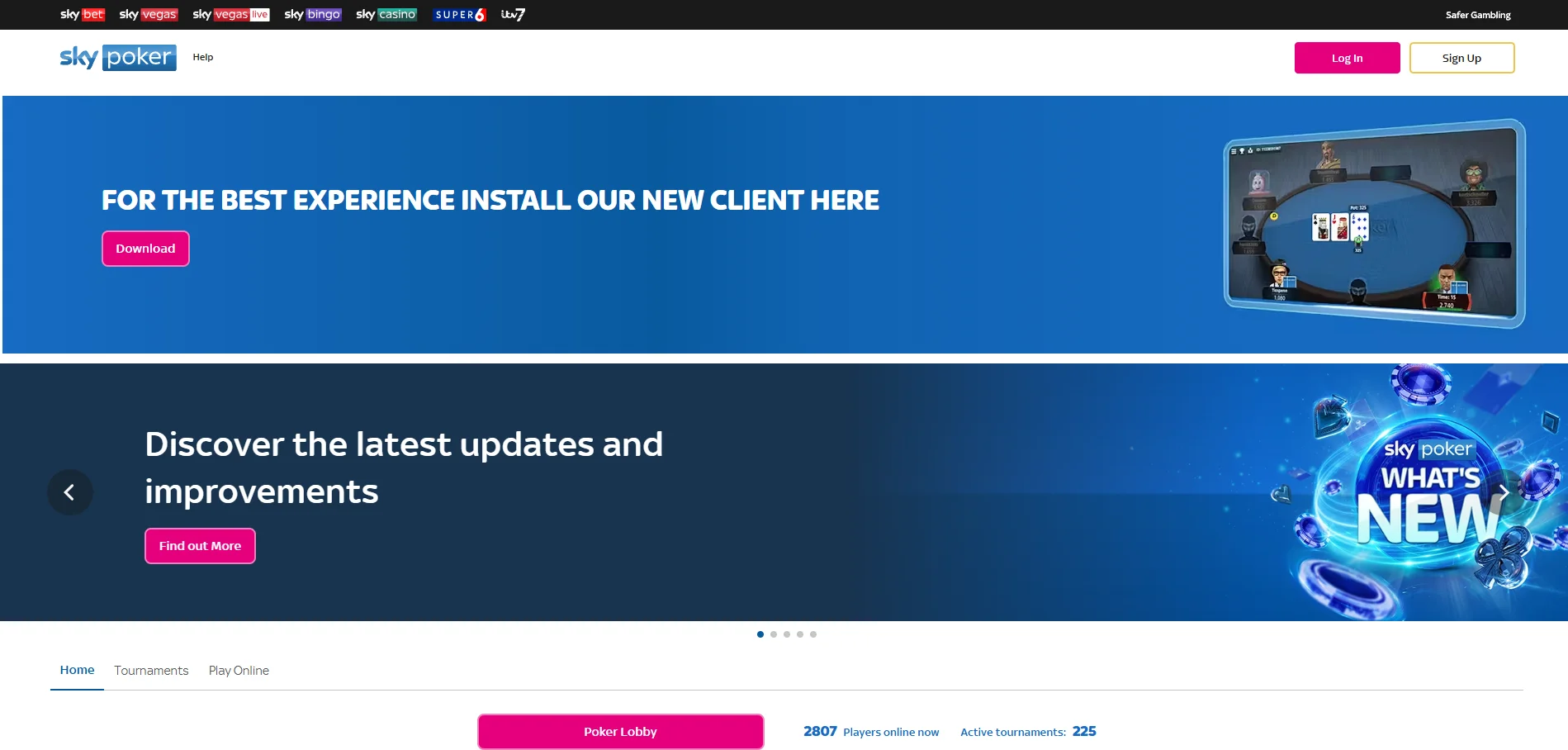Select the second carousel dot
Viewport: 1568px width, 750px height.
pos(774,634)
